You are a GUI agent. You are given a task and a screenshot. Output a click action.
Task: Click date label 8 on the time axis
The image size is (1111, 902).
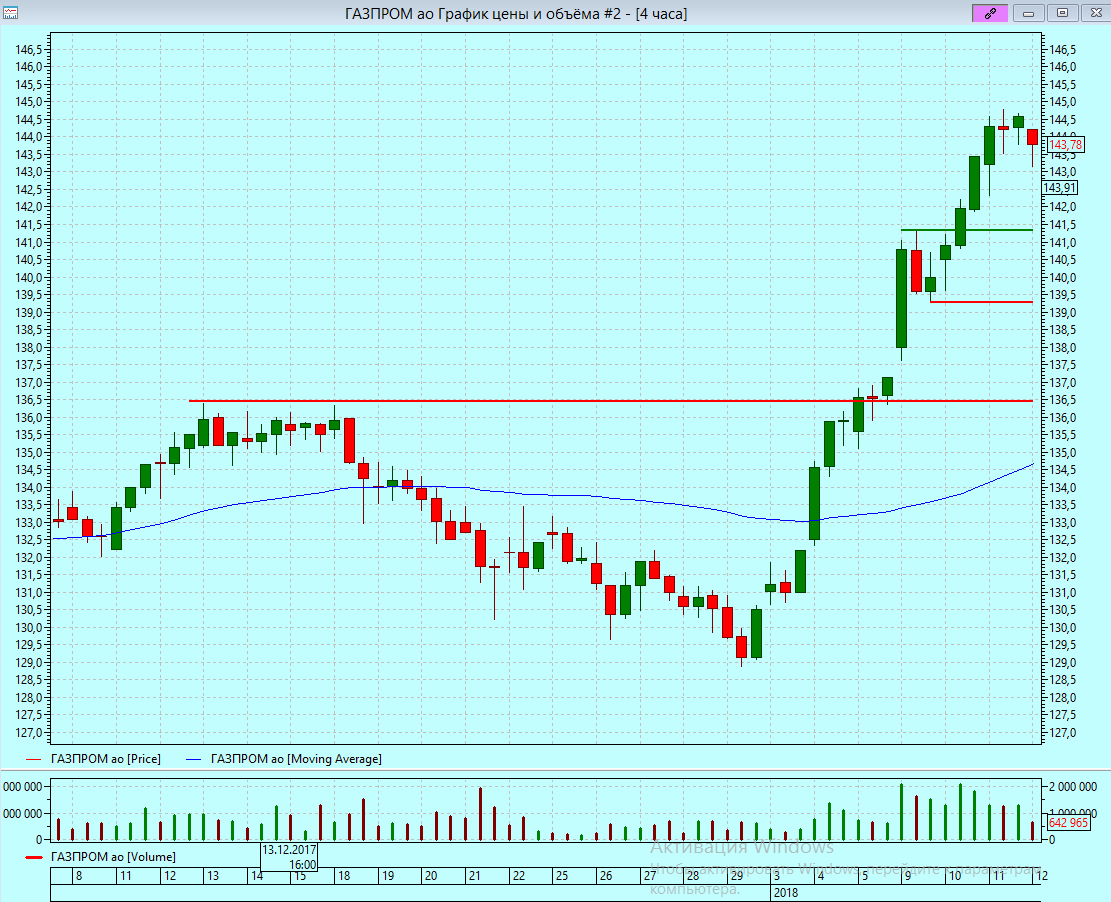click(x=79, y=876)
